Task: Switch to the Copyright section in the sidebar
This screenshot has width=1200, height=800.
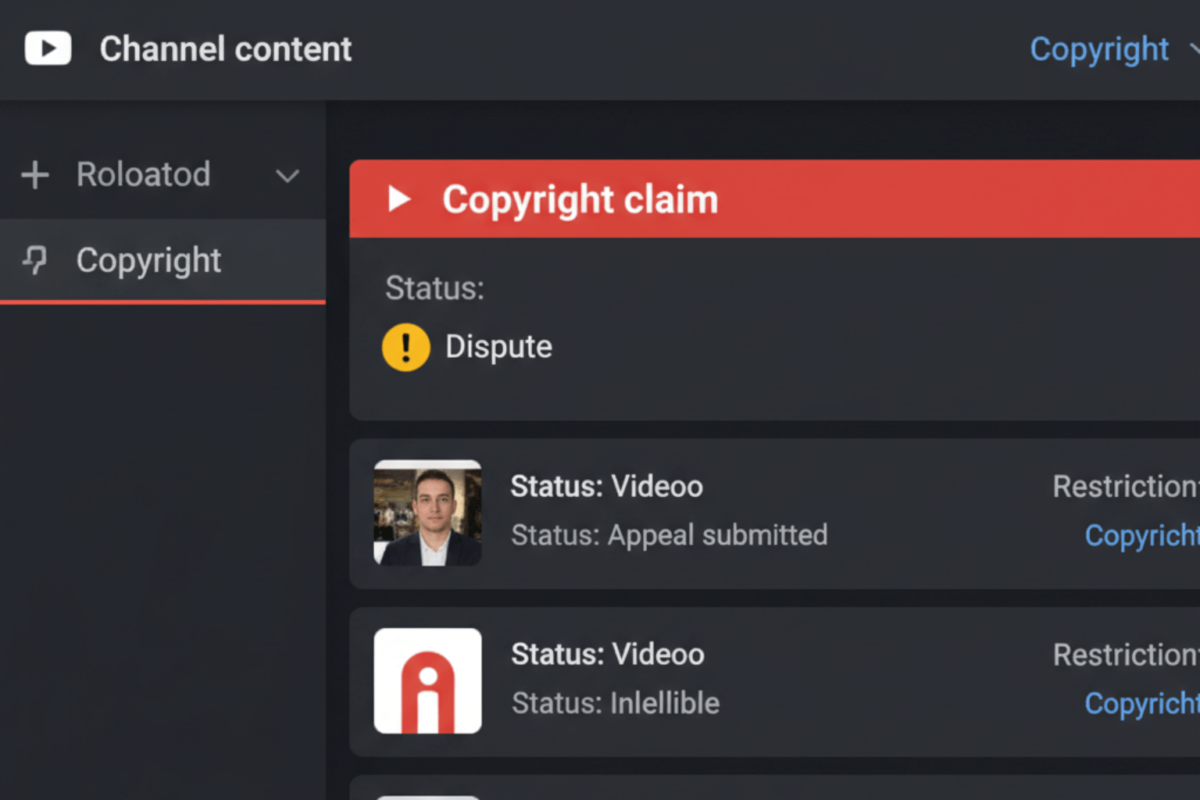Action: tap(148, 261)
